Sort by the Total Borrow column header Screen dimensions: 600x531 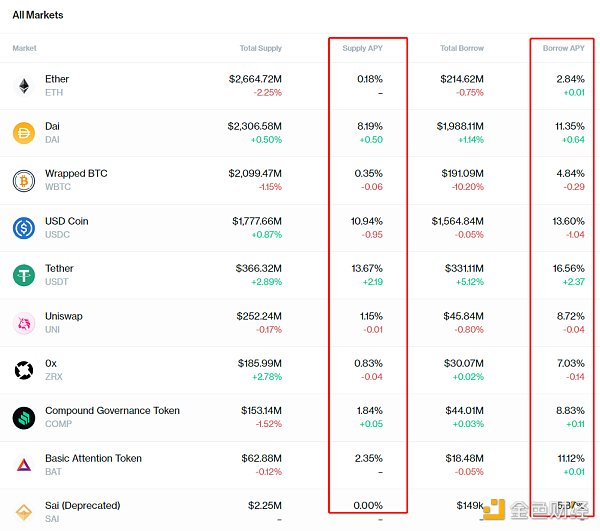point(462,48)
